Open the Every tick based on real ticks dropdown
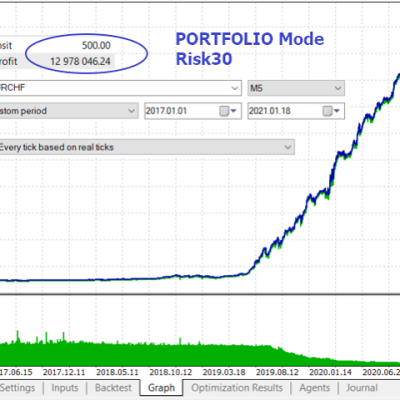This screenshot has width=400, height=400. (x=147, y=147)
